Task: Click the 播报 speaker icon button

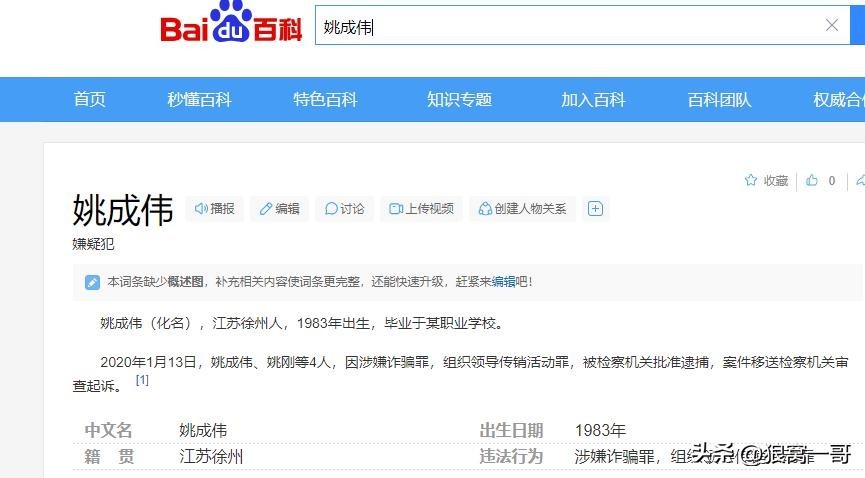Action: point(215,209)
